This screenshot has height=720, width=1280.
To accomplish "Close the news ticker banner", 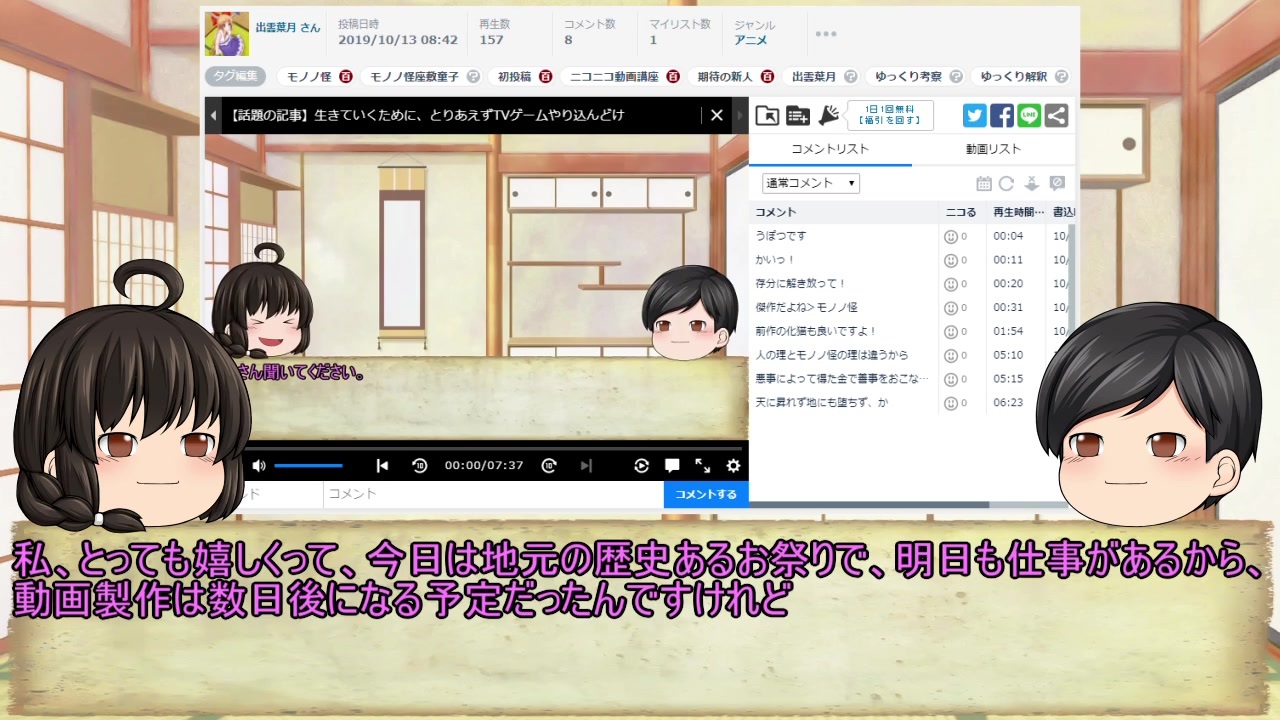I will pyautogui.click(x=716, y=115).
